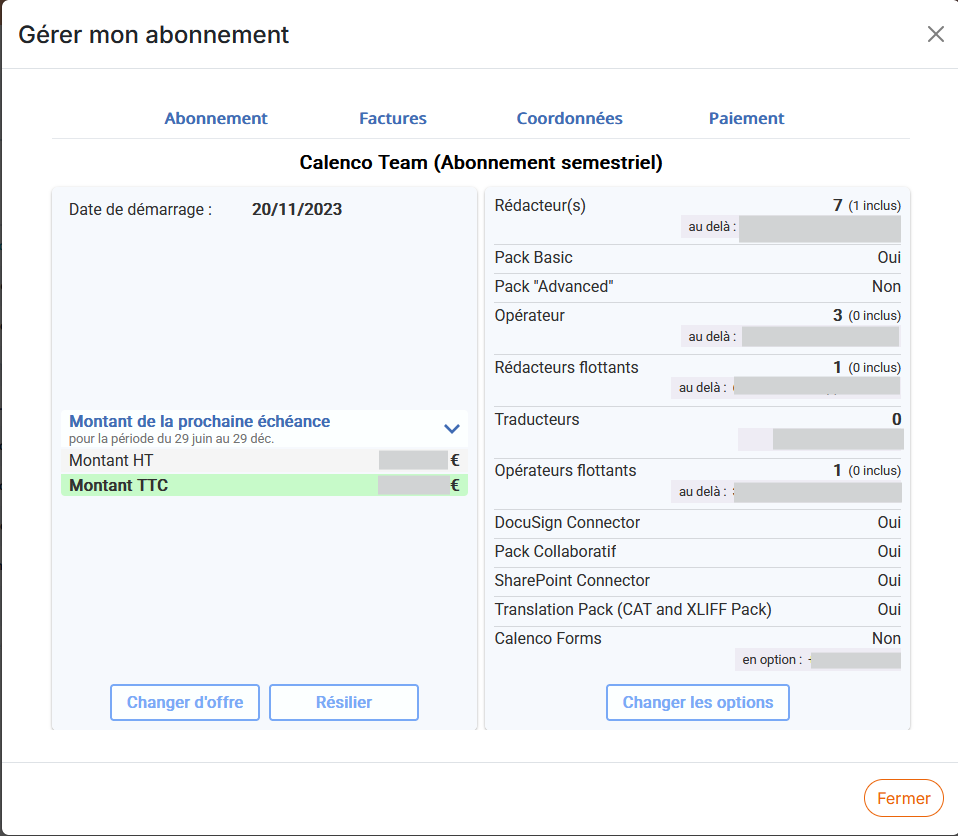Viewport: 958px width, 836px height.
Task: Click the 'Montant de la prochaine échéance' heading
Action: pyautogui.click(x=199, y=421)
